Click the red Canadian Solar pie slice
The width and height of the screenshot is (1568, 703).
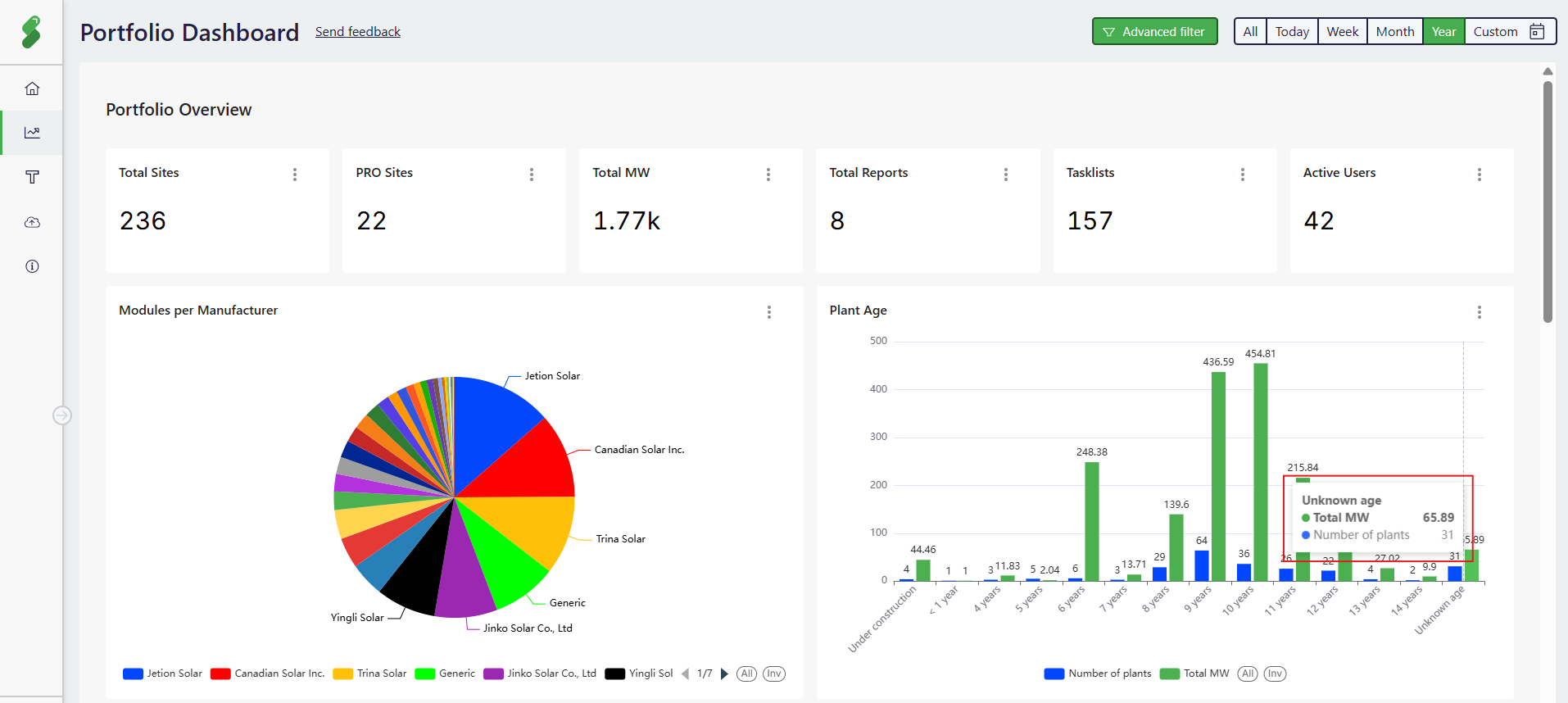click(528, 467)
